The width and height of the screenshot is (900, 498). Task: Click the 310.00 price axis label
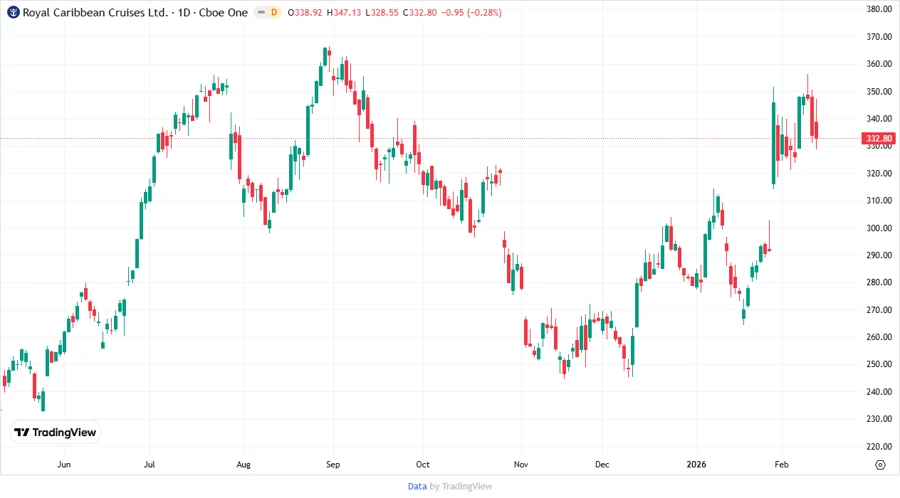pos(879,200)
